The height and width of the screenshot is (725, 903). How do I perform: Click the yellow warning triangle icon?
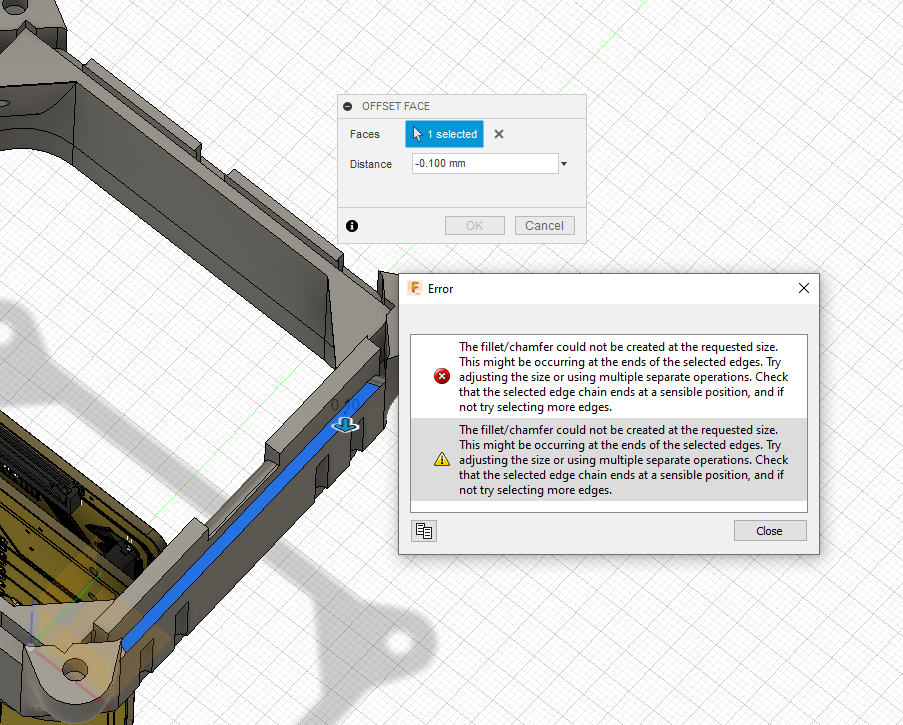click(x=442, y=459)
